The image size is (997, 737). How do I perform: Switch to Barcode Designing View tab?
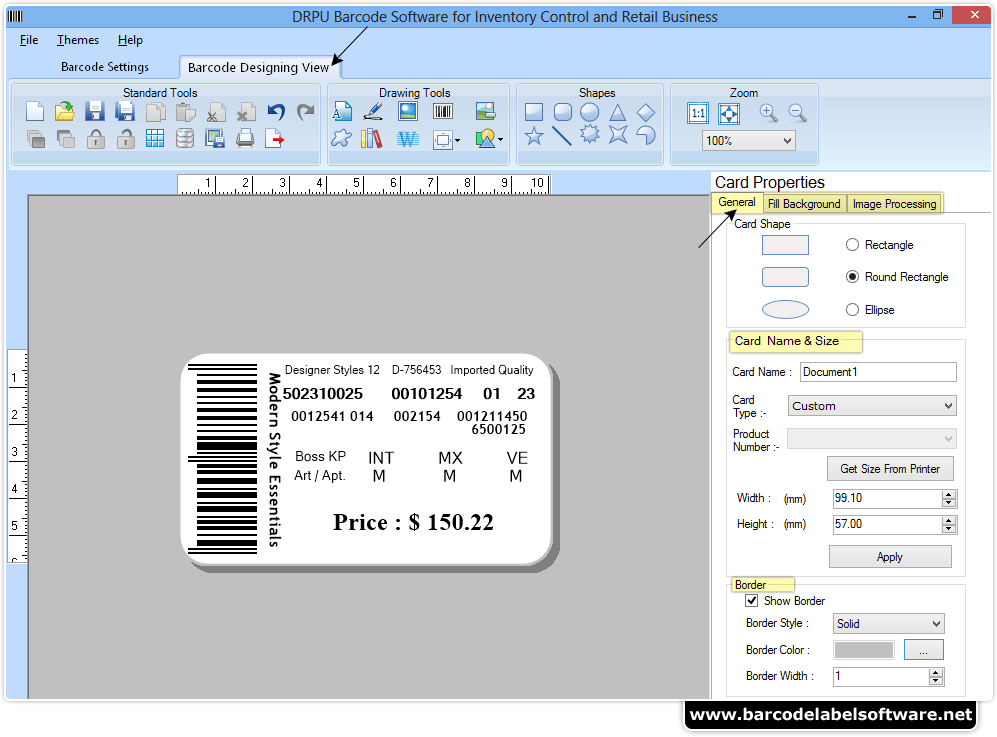[x=258, y=67]
